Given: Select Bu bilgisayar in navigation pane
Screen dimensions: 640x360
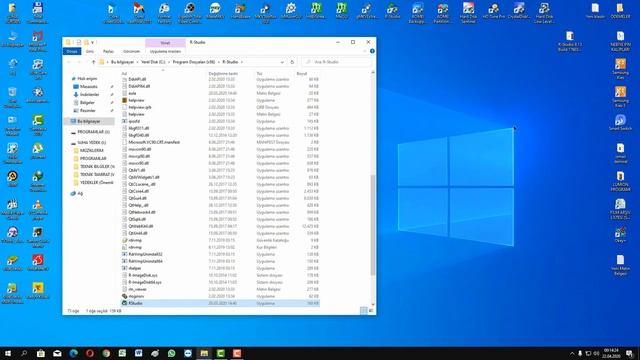Looking at the screenshot, I should click(89, 122).
